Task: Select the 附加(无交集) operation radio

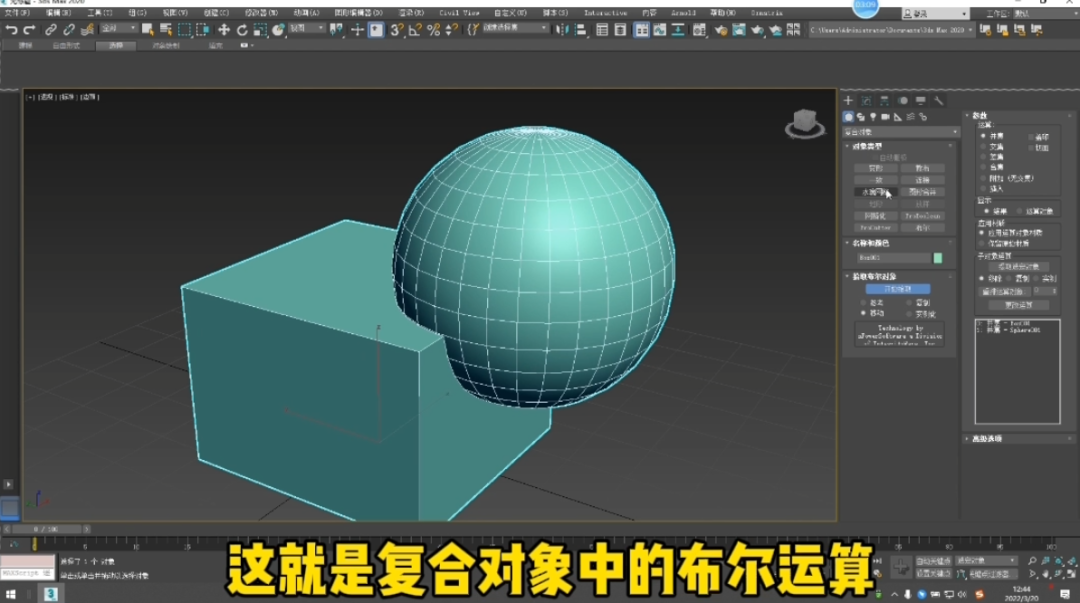Action: 984,178
